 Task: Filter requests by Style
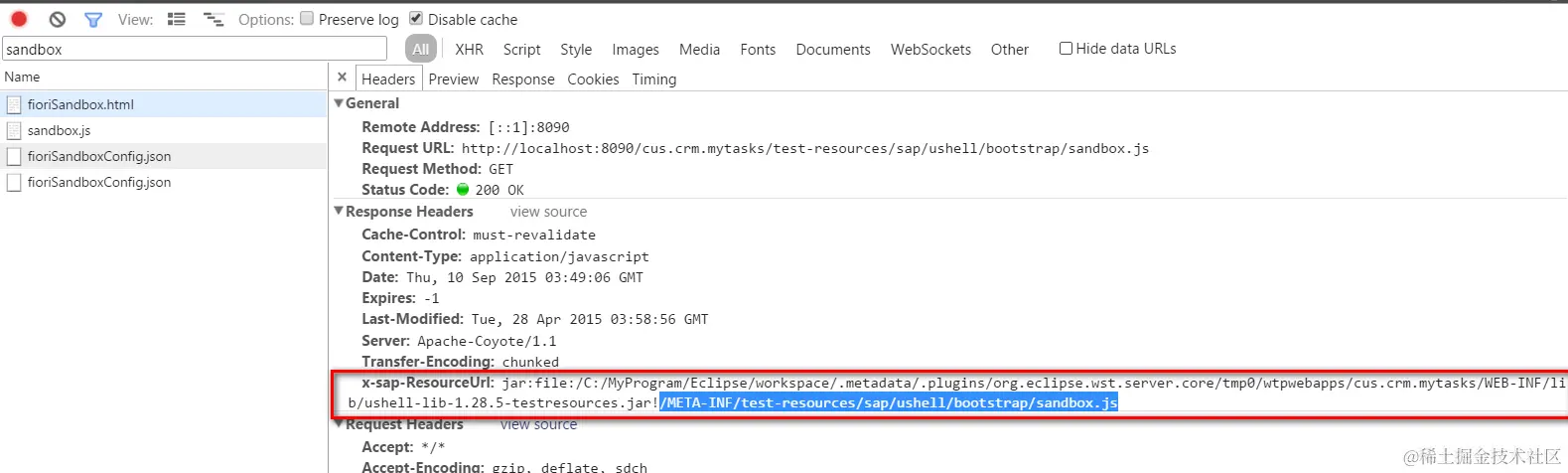point(576,49)
